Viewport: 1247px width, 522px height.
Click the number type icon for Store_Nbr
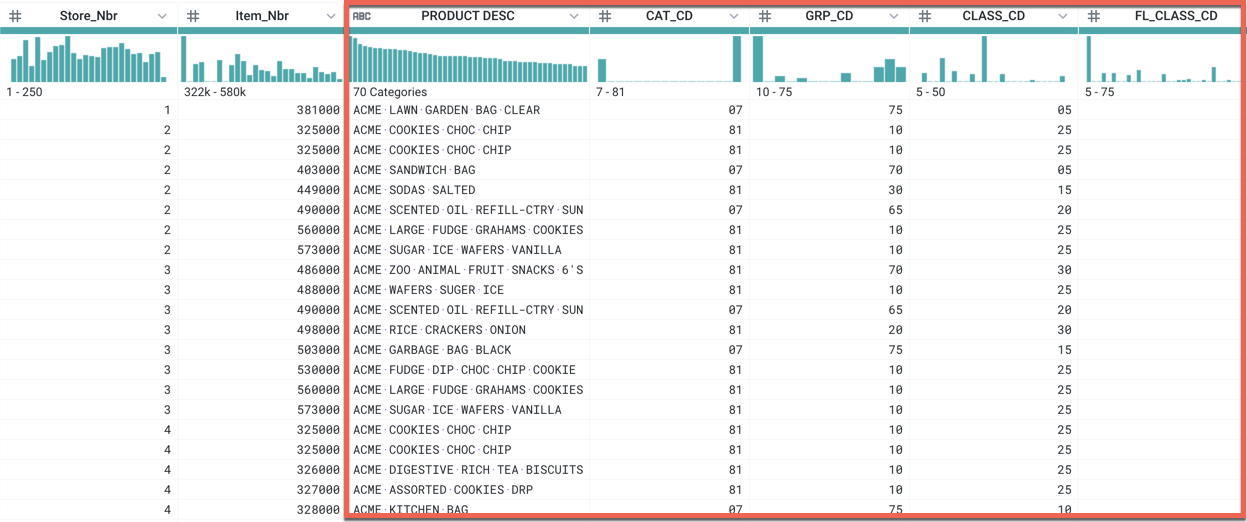[15, 17]
